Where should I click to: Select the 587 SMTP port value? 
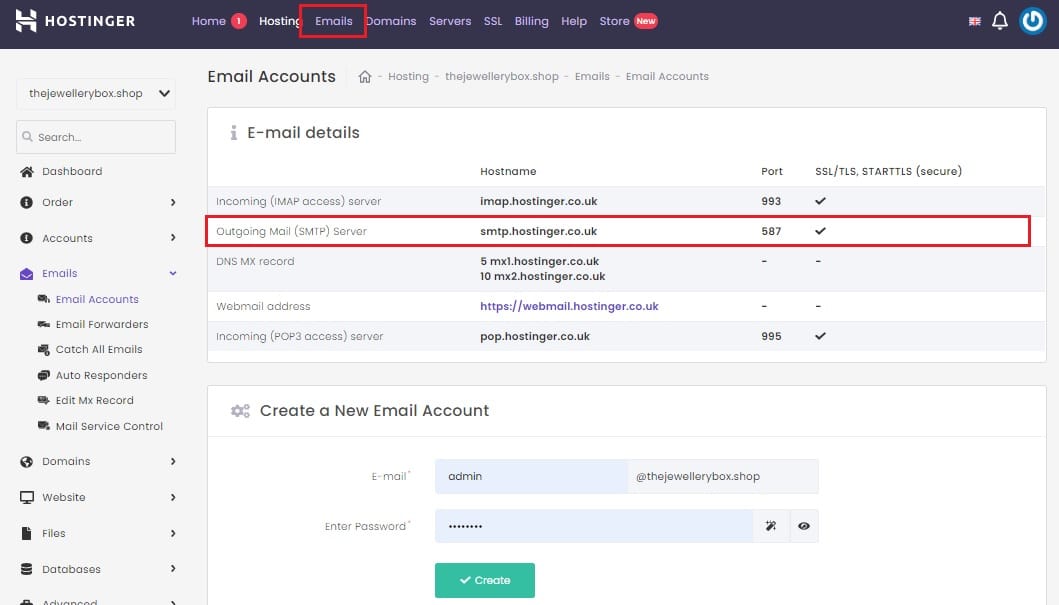click(x=771, y=231)
